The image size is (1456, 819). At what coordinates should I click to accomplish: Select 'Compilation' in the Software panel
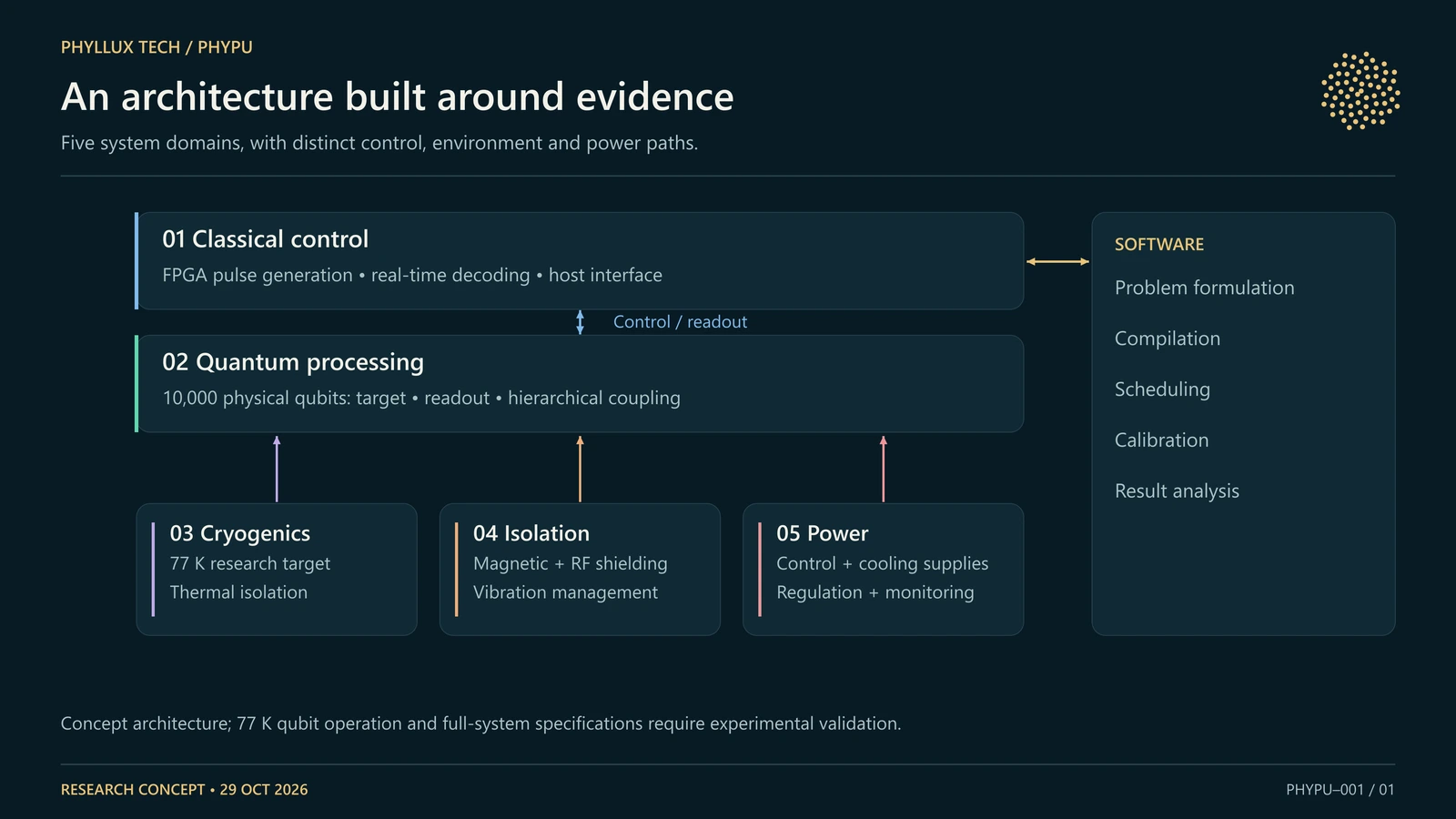1168,339
